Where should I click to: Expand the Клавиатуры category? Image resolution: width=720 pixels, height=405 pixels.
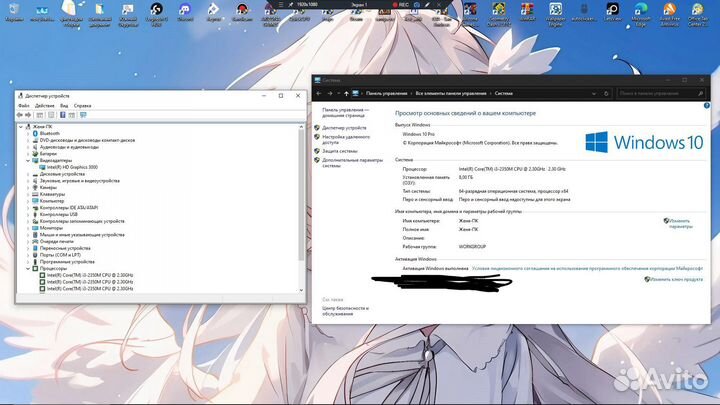(x=28, y=194)
